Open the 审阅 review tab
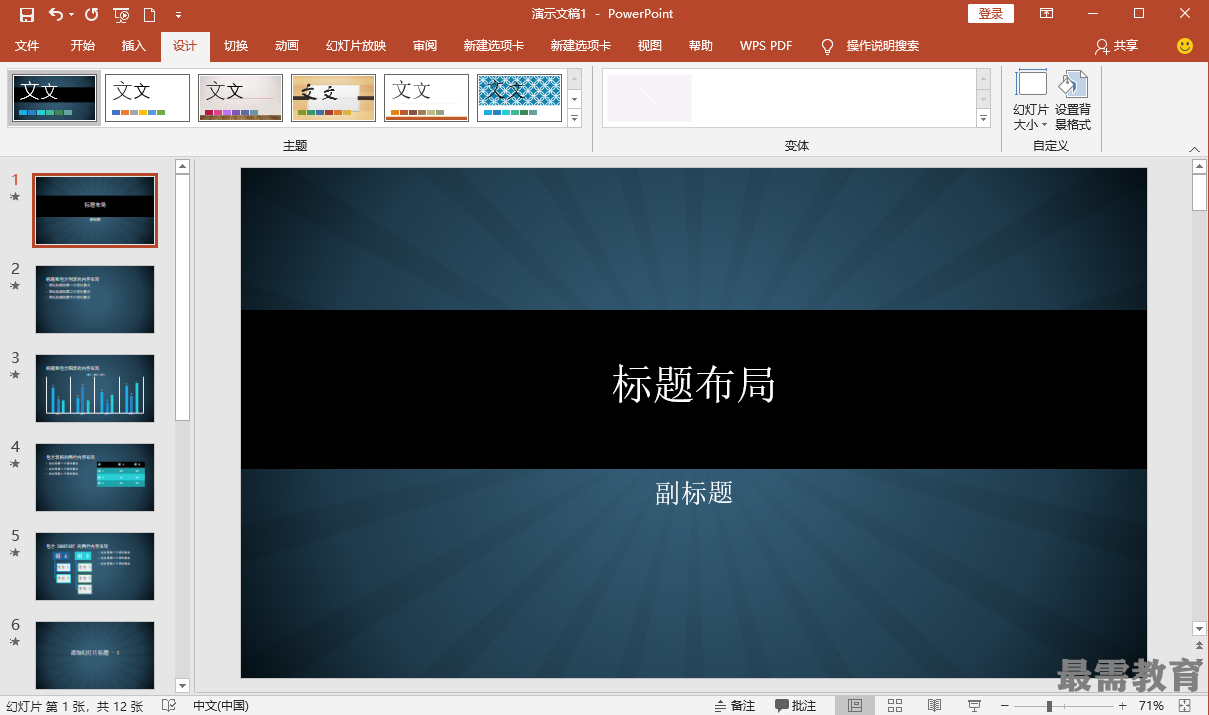The width and height of the screenshot is (1209, 715). point(425,46)
